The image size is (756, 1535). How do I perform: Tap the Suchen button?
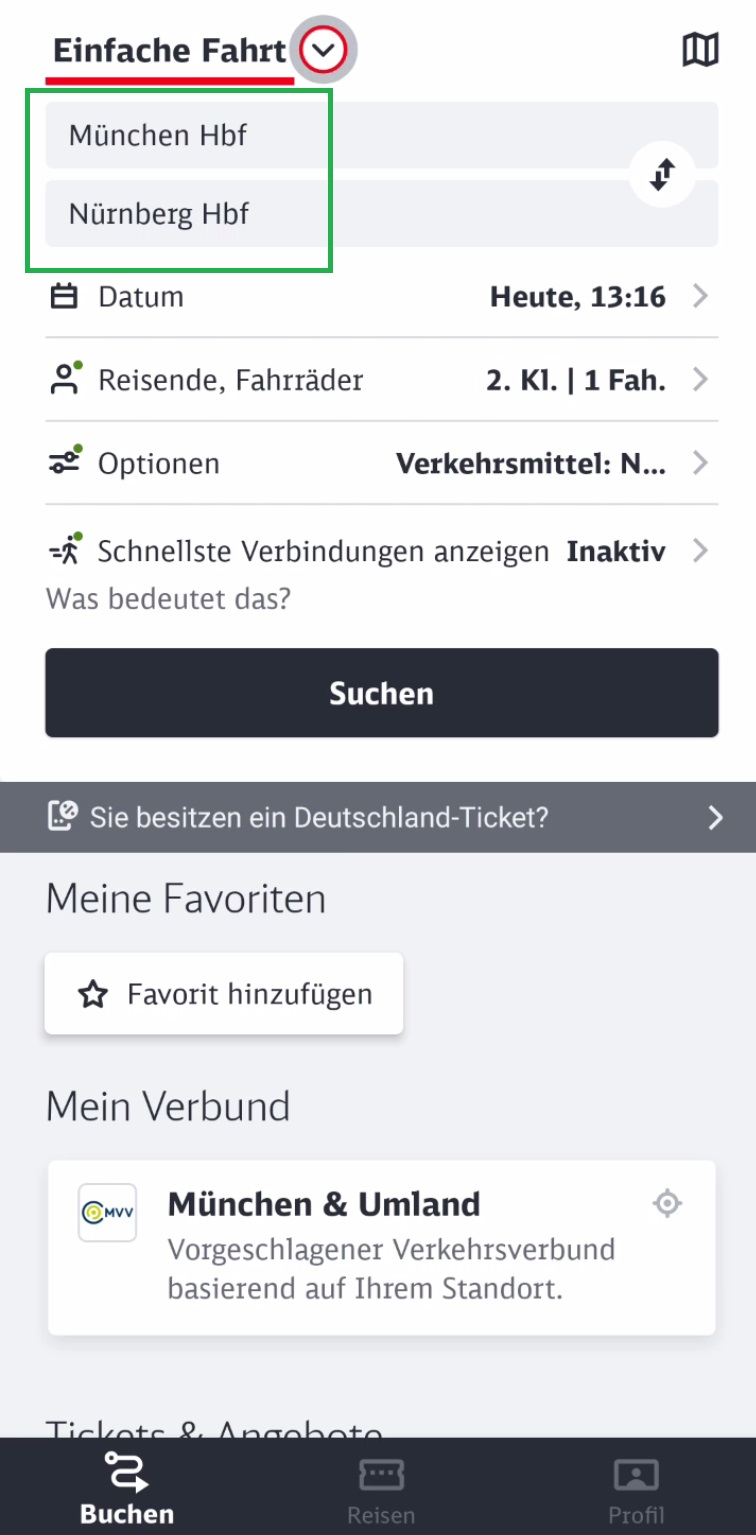point(382,693)
